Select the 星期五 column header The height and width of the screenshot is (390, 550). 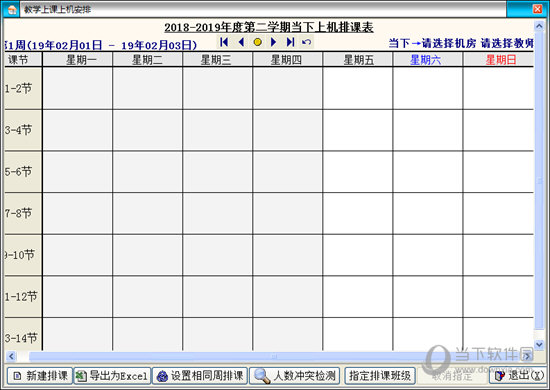point(358,60)
